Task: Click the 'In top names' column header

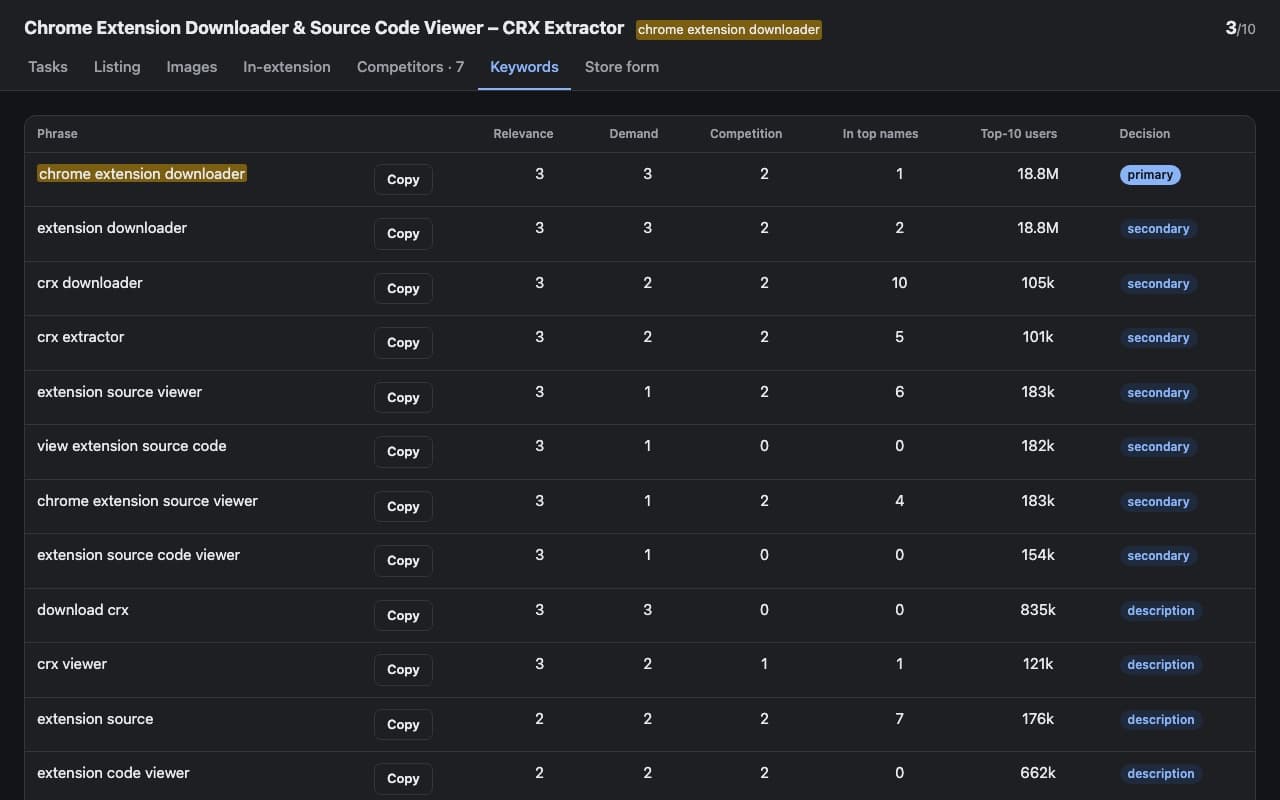Action: point(880,134)
